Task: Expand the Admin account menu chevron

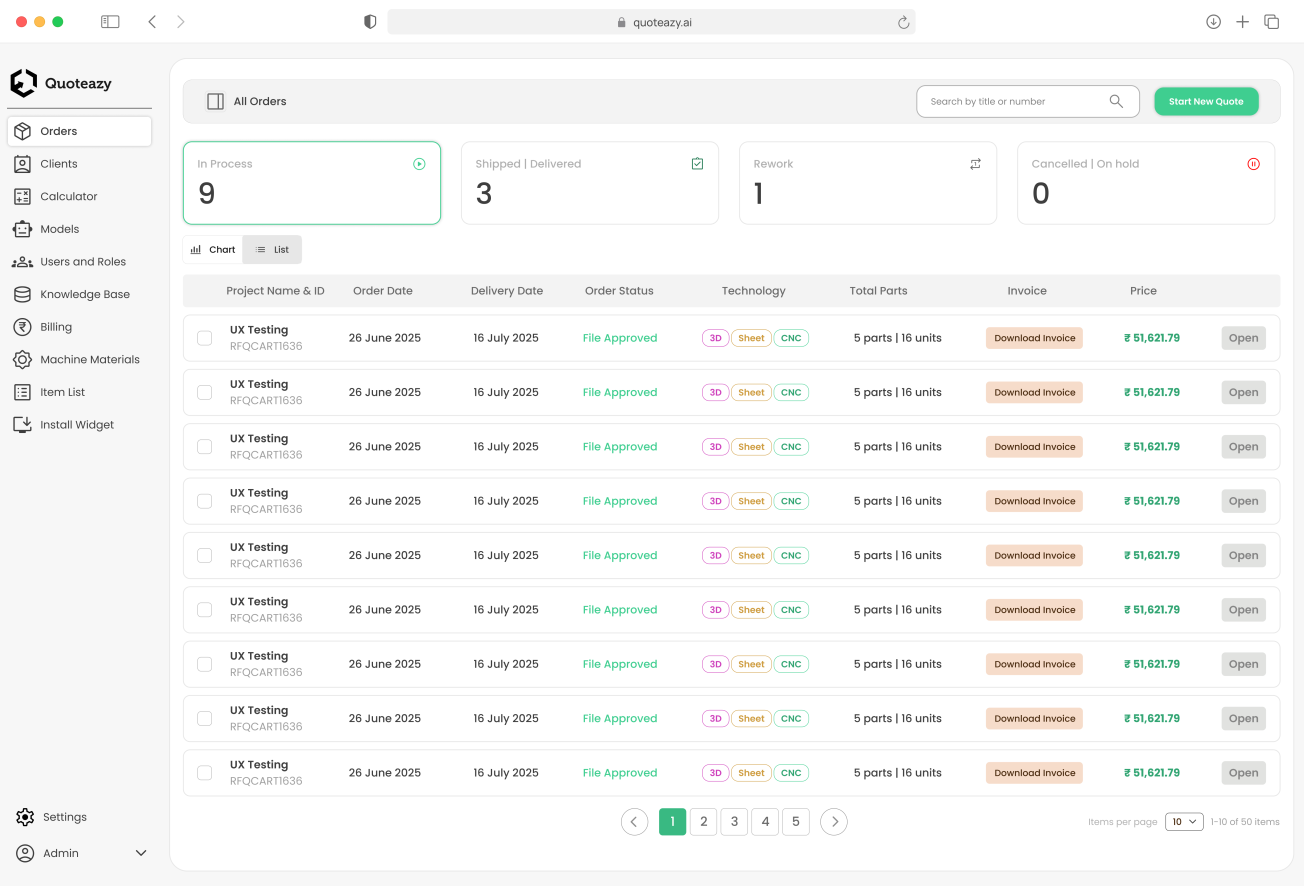Action: tap(141, 853)
